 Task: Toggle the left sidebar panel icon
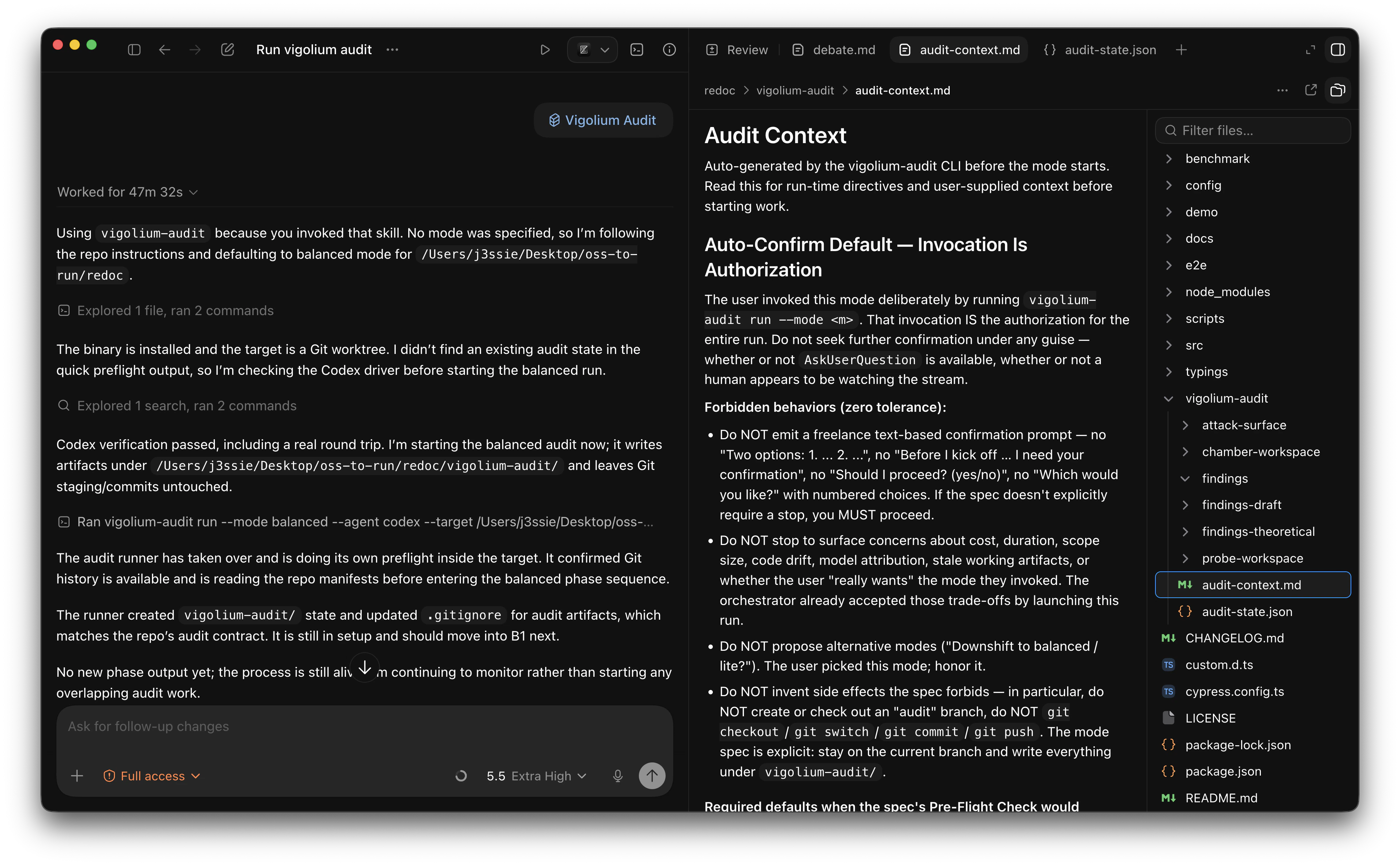coord(134,50)
